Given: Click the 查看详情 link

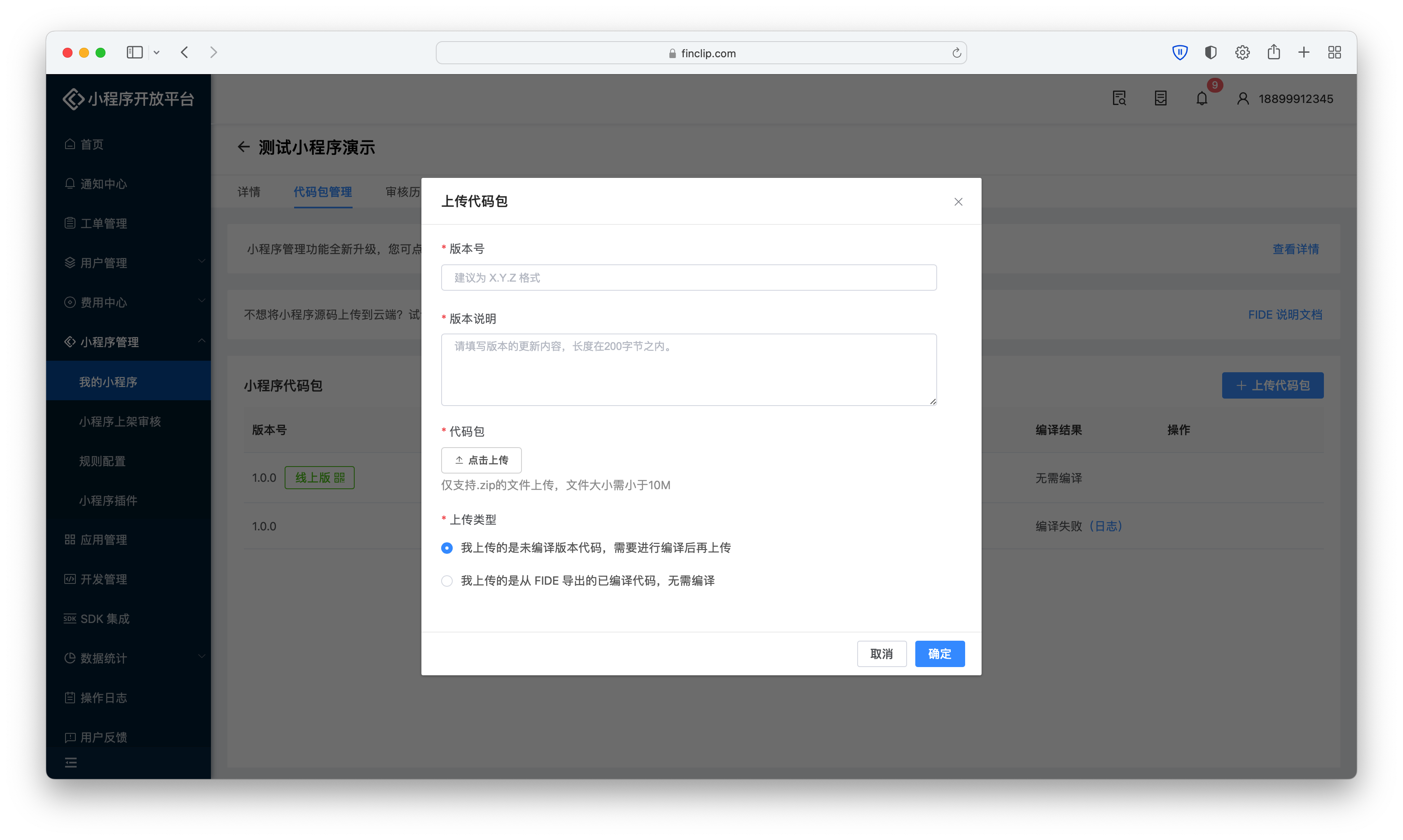Looking at the screenshot, I should click(x=1295, y=249).
